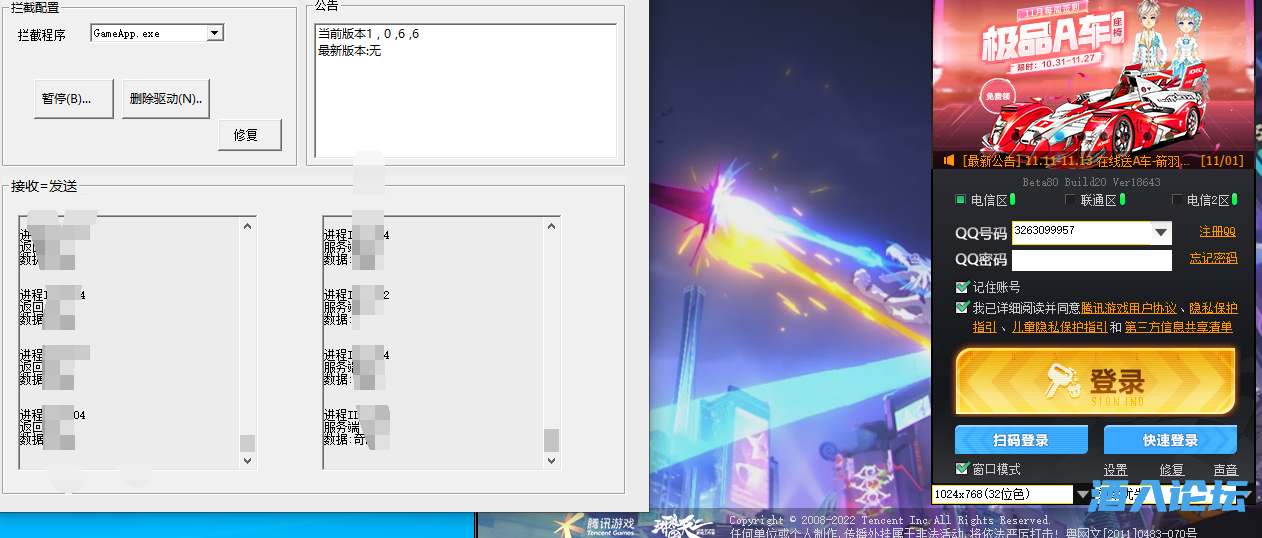This screenshot has height=538, width=1262.
Task: Toggle the 窗口模式 checkbox
Action: (962, 468)
